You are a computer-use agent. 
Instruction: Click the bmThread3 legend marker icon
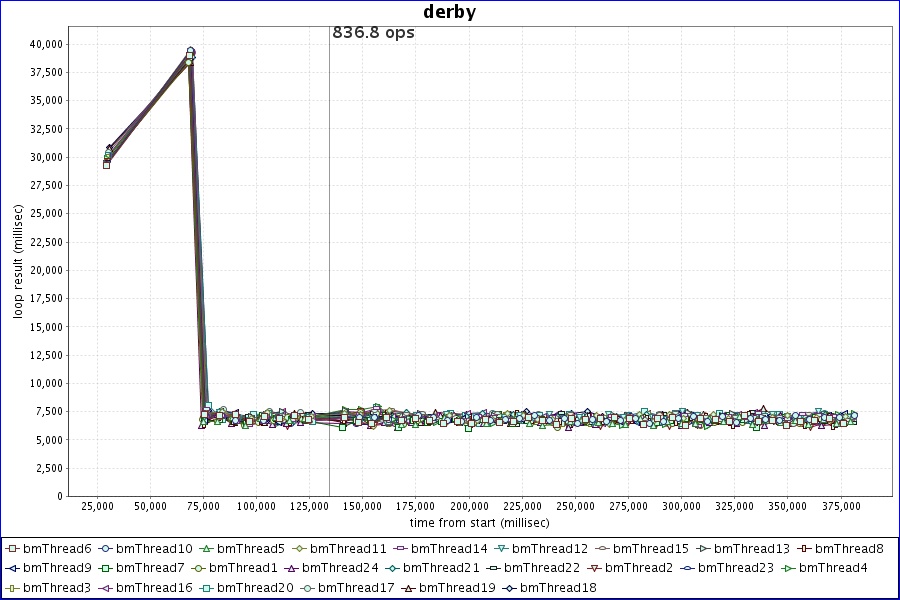coord(13,588)
